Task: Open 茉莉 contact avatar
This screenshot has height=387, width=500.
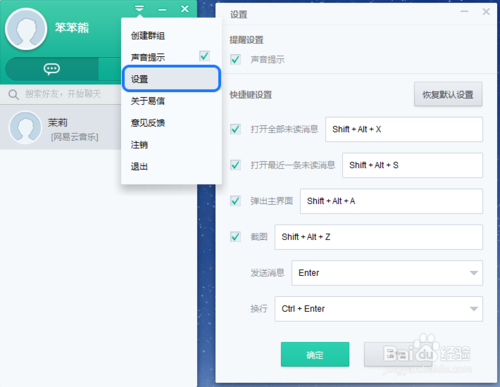Action: click(25, 127)
